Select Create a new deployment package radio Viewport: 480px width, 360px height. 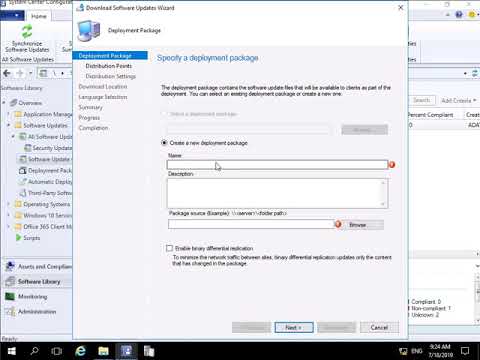pos(164,143)
